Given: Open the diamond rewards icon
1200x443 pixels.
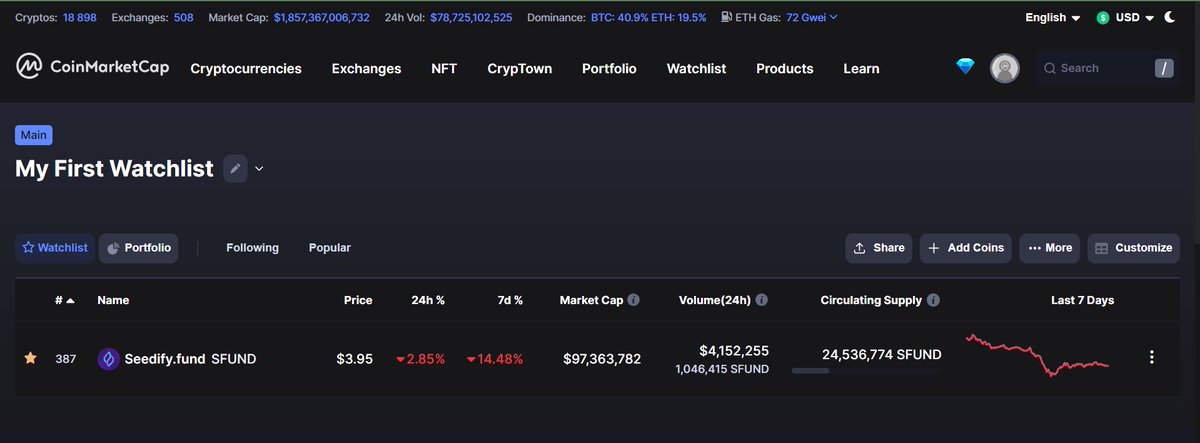Looking at the screenshot, I should tap(965, 67).
